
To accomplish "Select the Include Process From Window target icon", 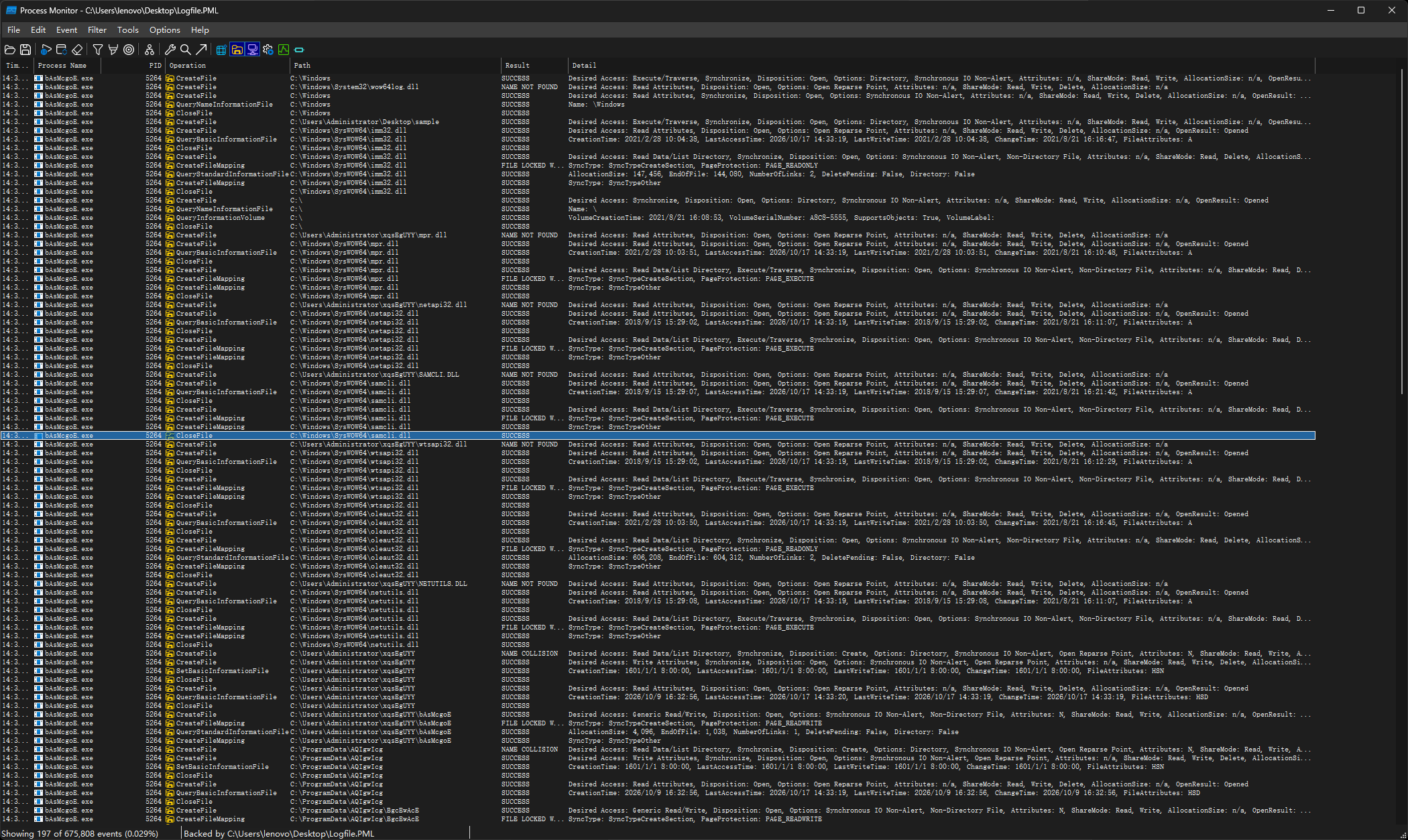I will (x=129, y=50).
